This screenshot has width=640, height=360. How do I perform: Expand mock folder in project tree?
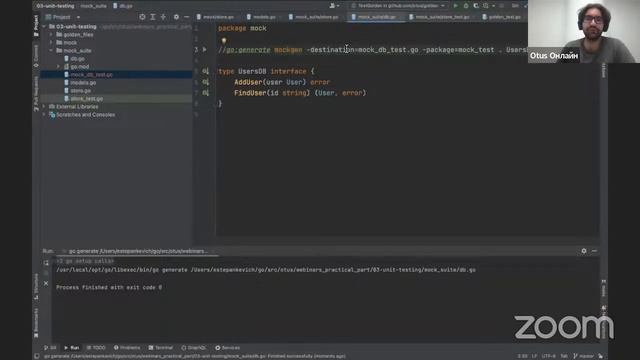(51, 42)
